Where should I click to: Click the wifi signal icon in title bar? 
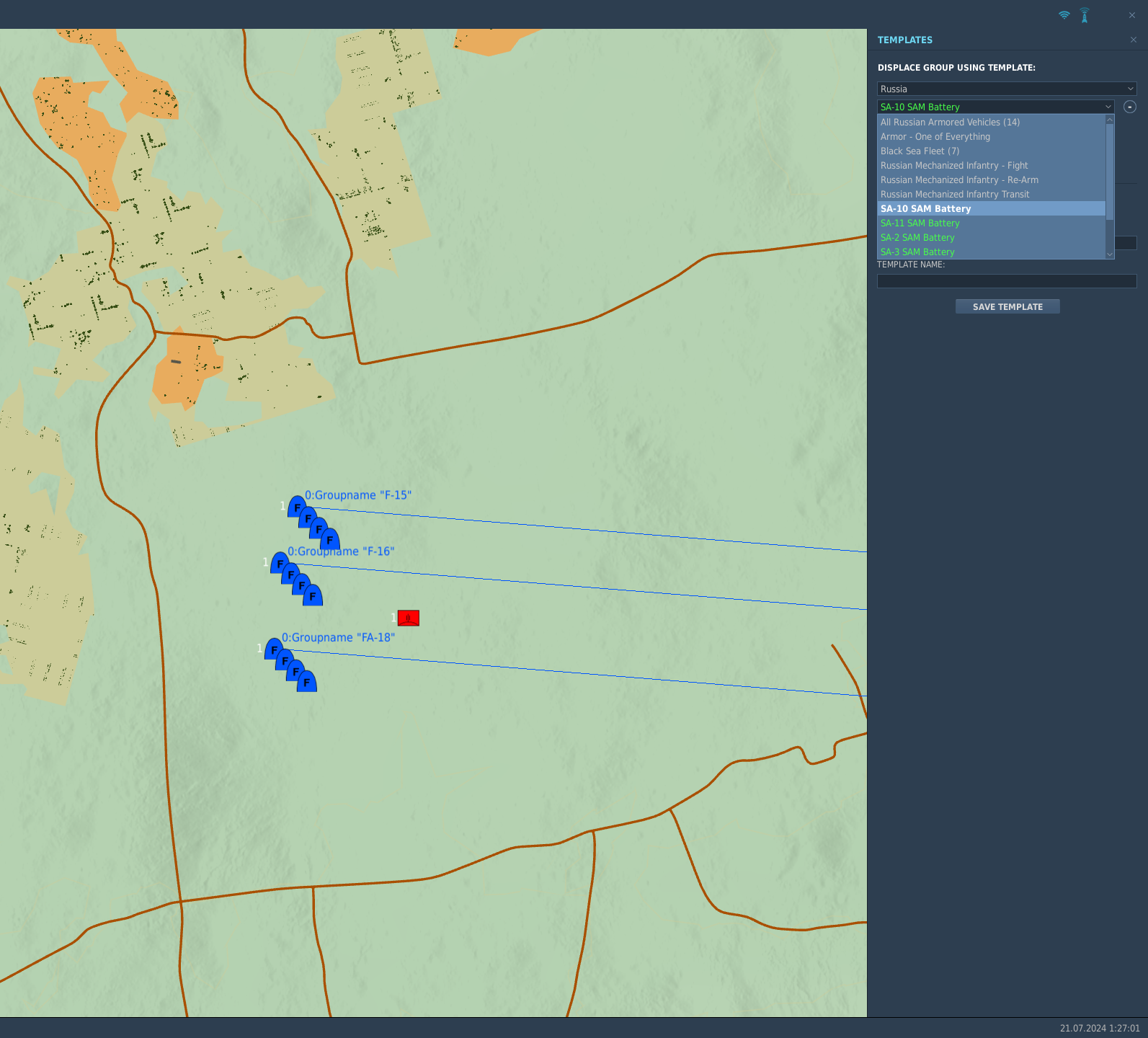point(1064,15)
